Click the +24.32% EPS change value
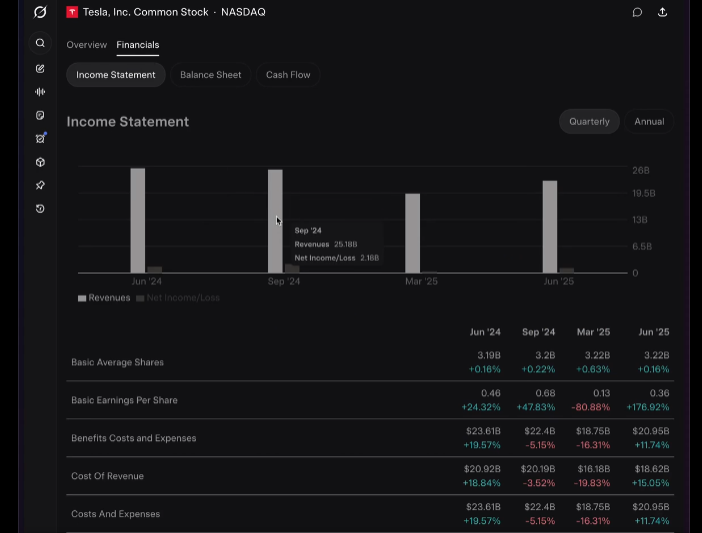Image resolution: width=702 pixels, height=533 pixels. [481, 407]
